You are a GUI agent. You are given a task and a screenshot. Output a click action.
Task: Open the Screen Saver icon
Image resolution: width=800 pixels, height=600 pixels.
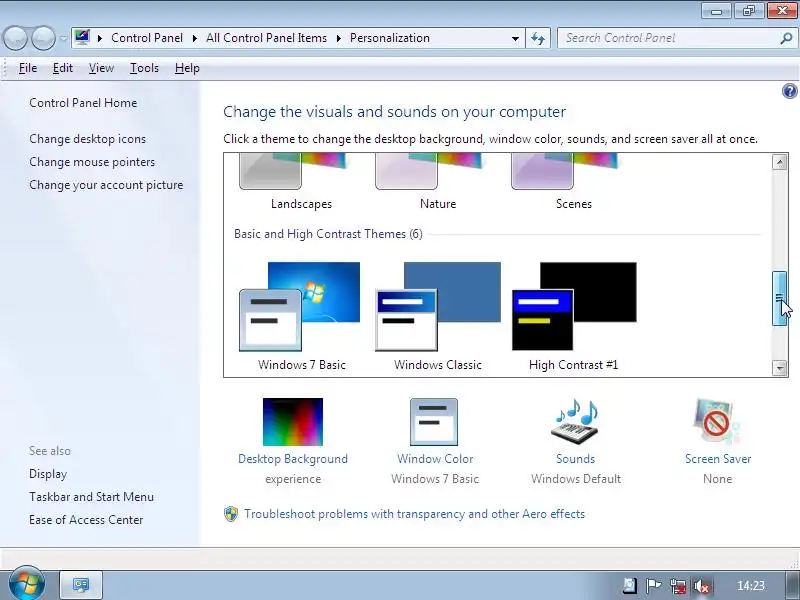click(x=717, y=422)
